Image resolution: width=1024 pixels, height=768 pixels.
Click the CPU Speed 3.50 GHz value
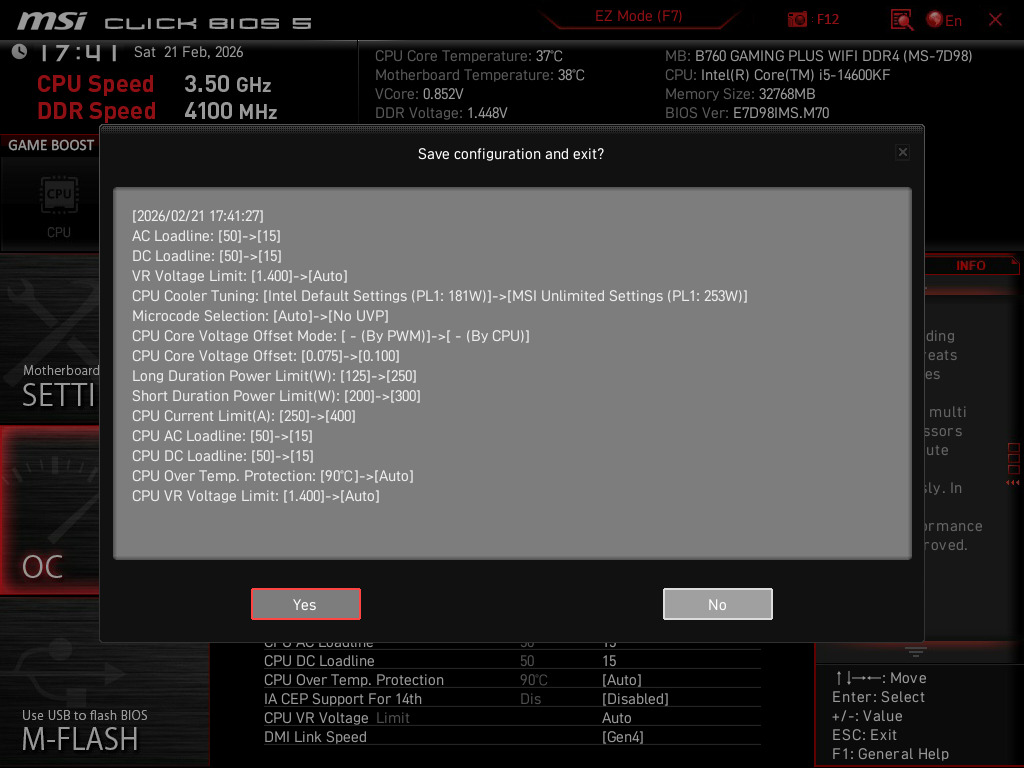tap(227, 84)
